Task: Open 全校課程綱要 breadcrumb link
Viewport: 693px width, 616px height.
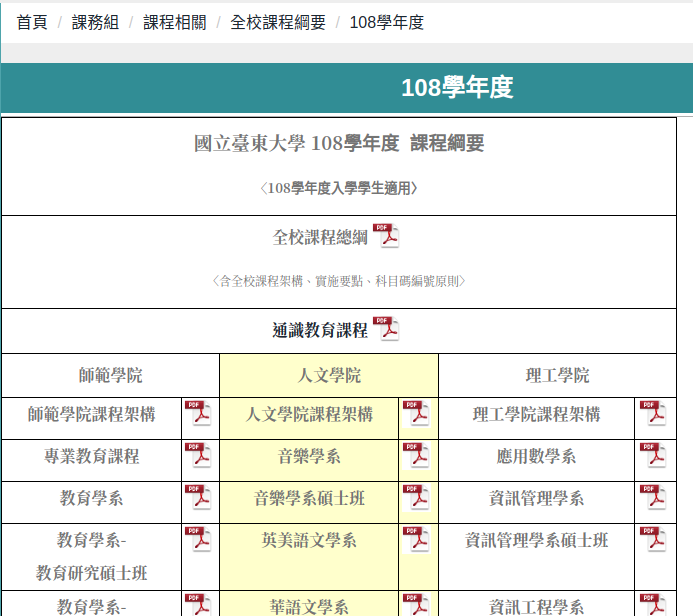Action: pyautogui.click(x=278, y=22)
